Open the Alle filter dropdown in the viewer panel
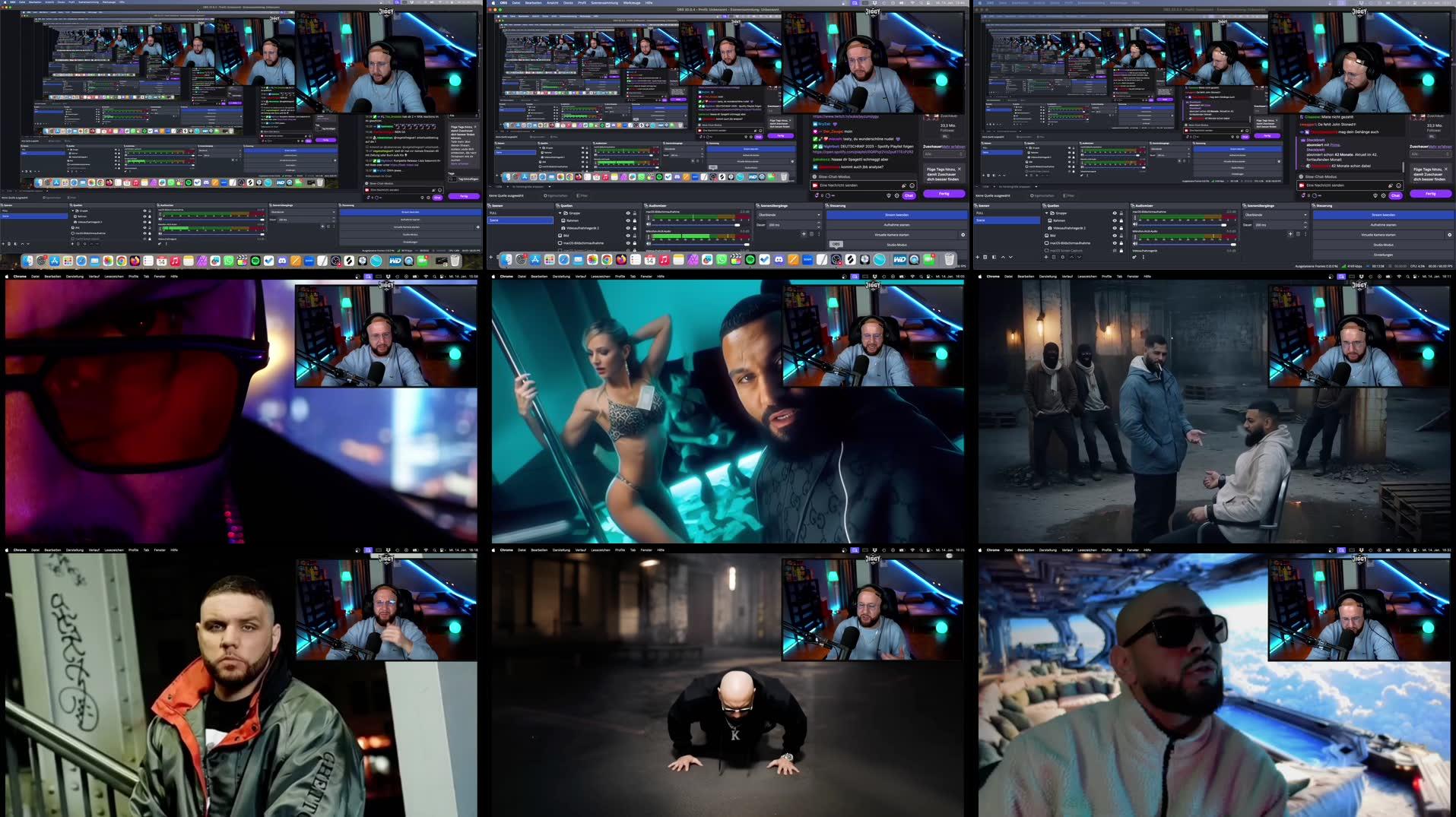Image resolution: width=1456 pixels, height=817 pixels. (x=944, y=153)
